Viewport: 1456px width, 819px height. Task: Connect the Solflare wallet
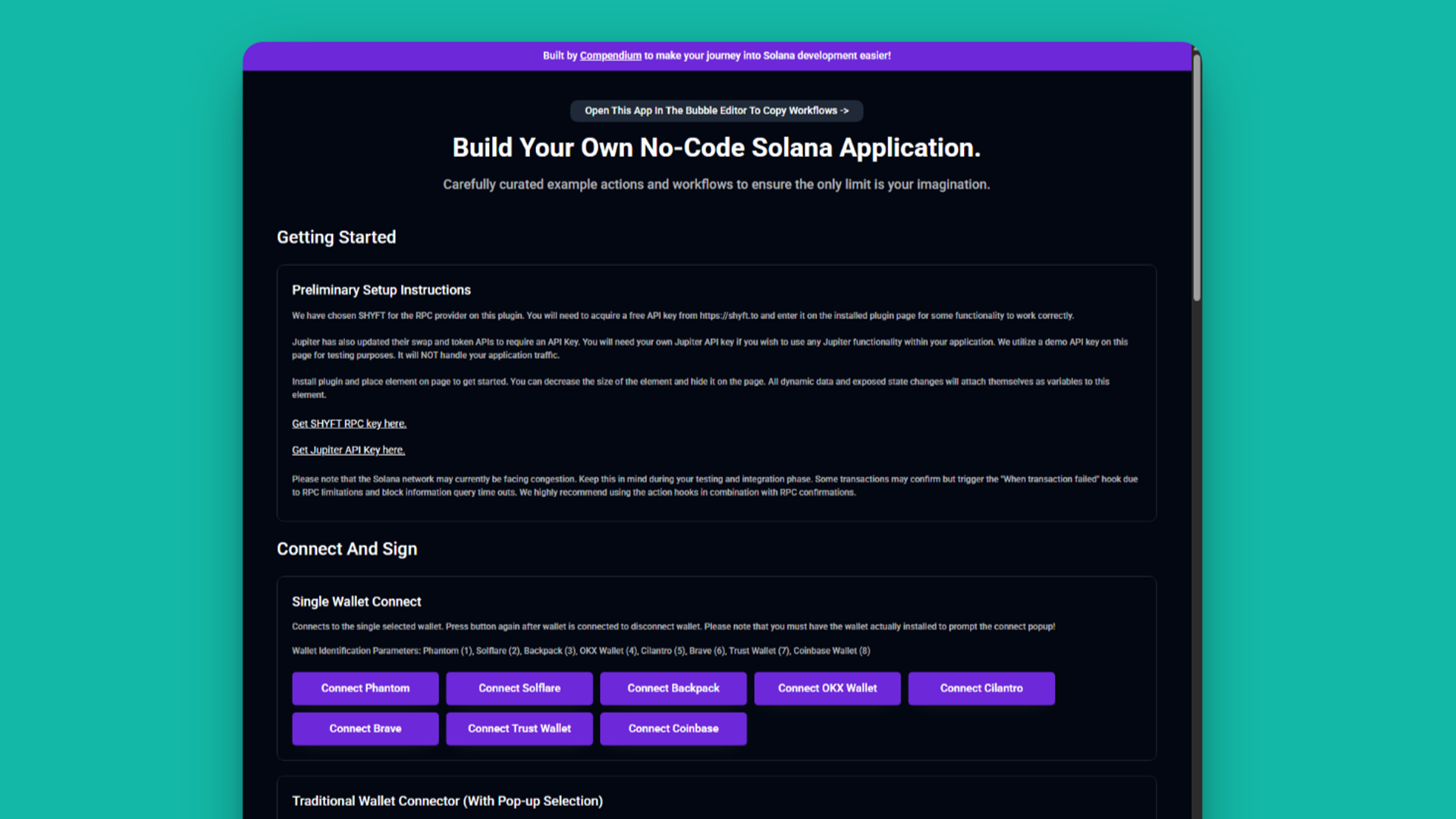[x=519, y=688]
